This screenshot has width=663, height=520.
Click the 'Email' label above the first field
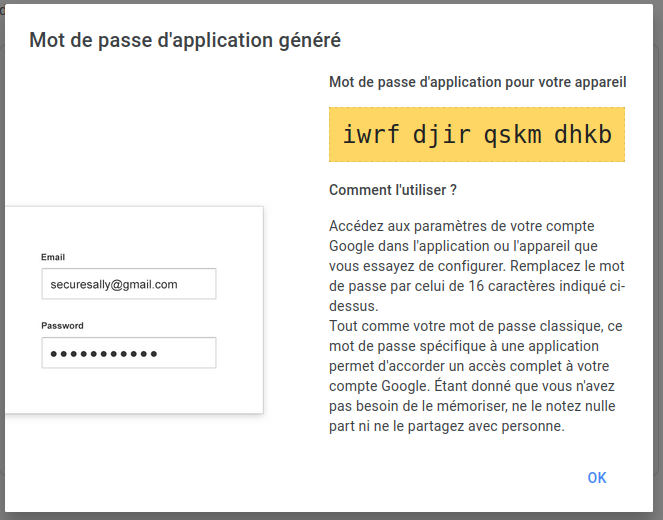click(53, 257)
